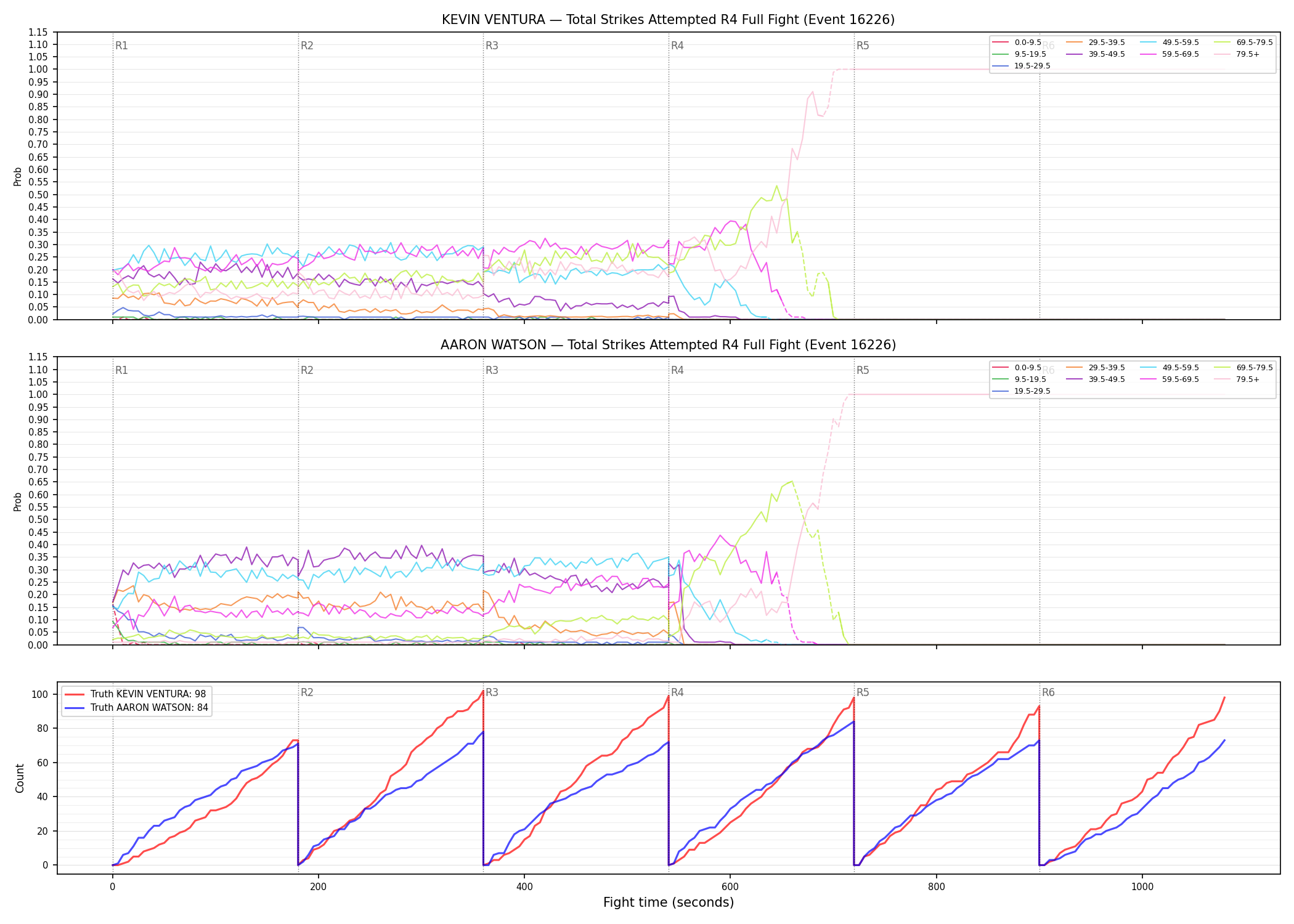1294x924 pixels.
Task: Click 79.5+ legend entry in Aaron Watson chart
Action: pyautogui.click(x=1237, y=379)
